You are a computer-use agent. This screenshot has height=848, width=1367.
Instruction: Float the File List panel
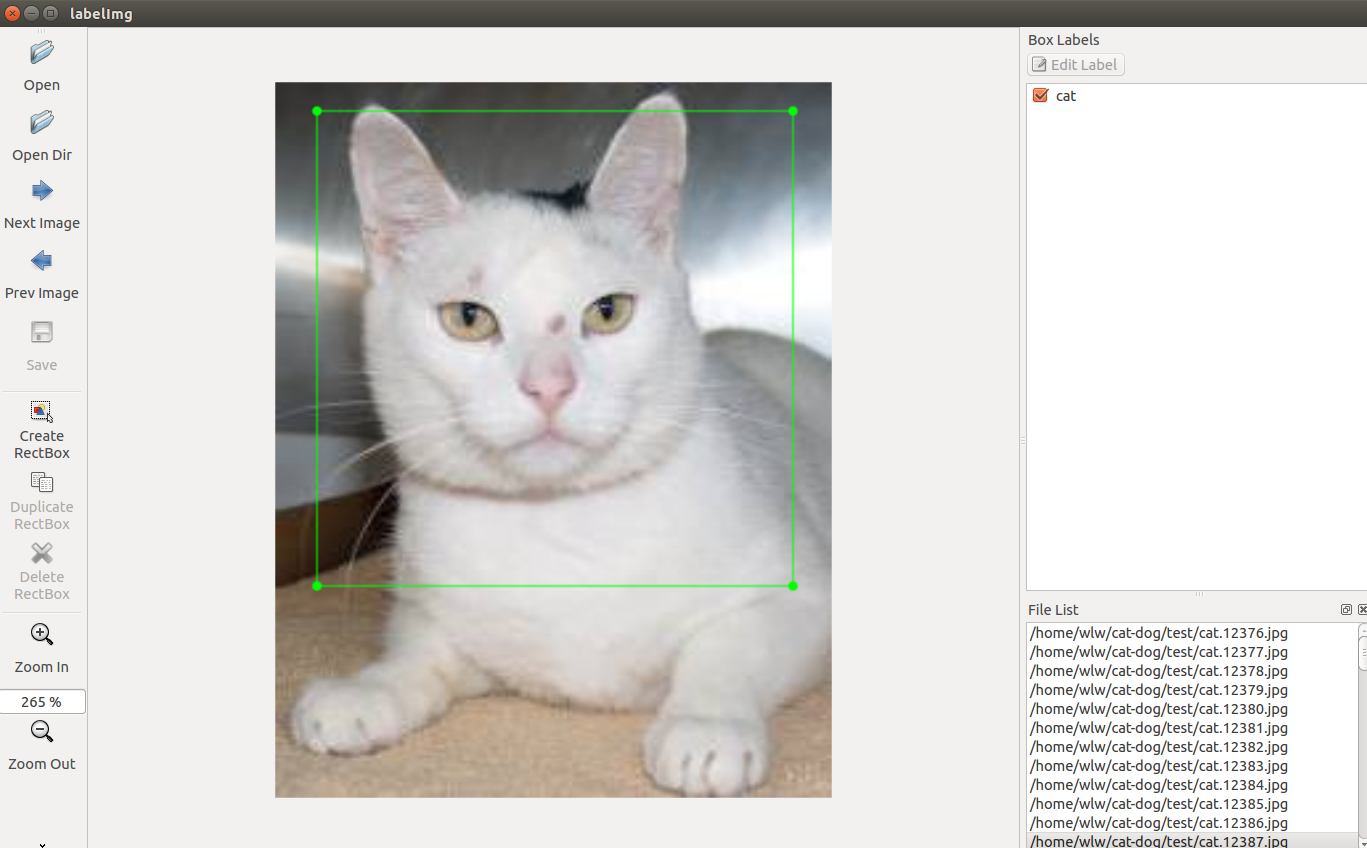coord(1346,609)
